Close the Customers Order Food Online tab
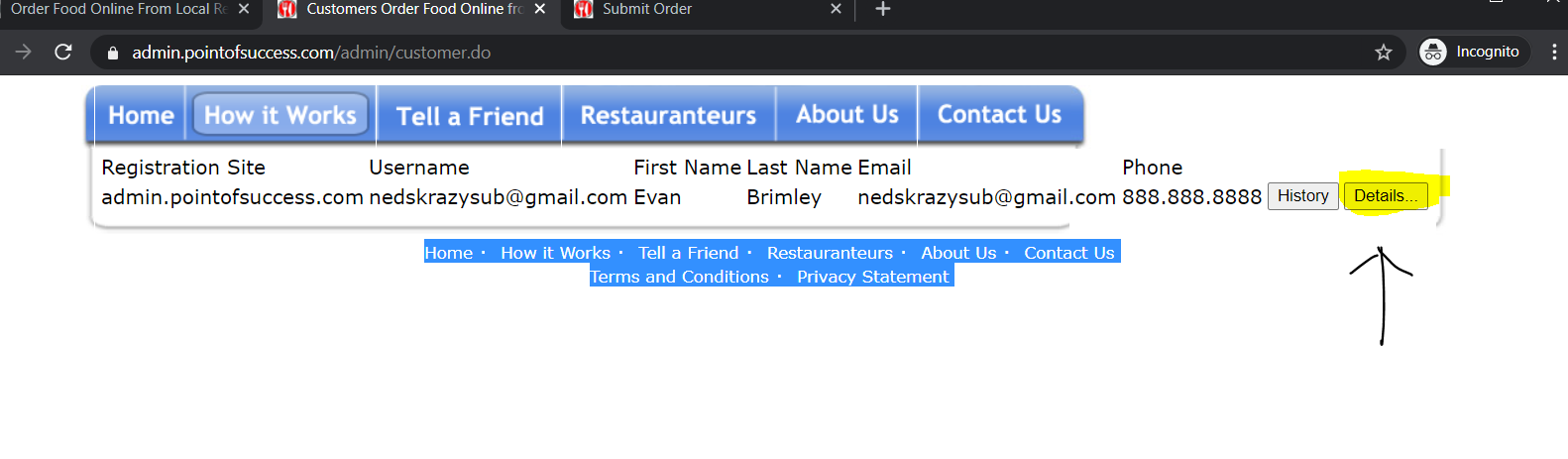 click(x=540, y=9)
